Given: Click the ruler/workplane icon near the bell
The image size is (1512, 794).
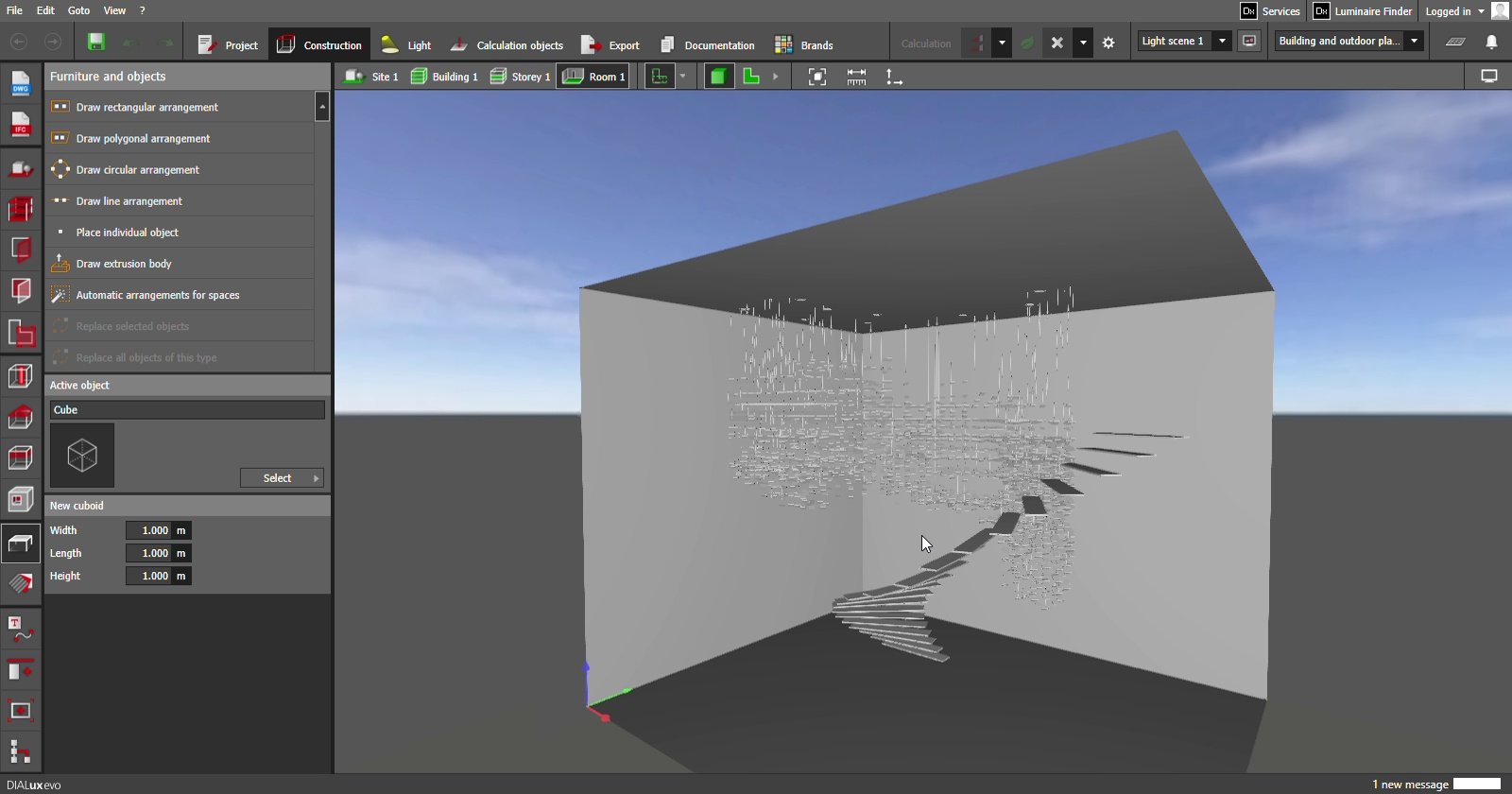Looking at the screenshot, I should click(1455, 42).
